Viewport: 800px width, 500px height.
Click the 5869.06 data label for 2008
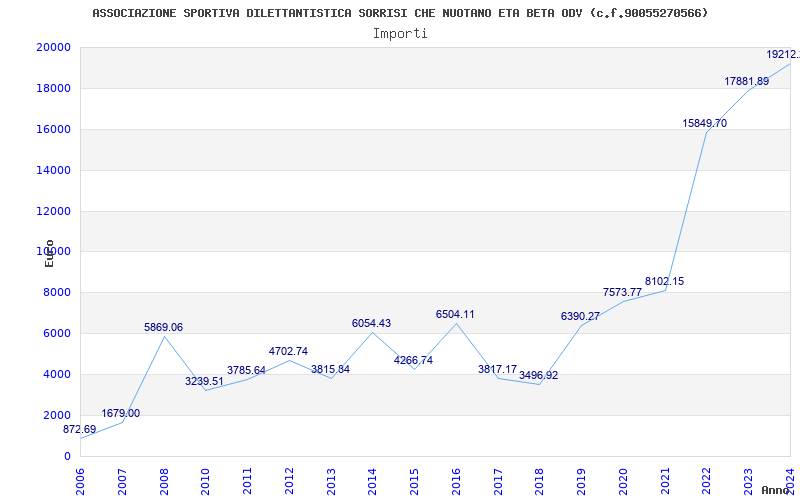coord(164,328)
